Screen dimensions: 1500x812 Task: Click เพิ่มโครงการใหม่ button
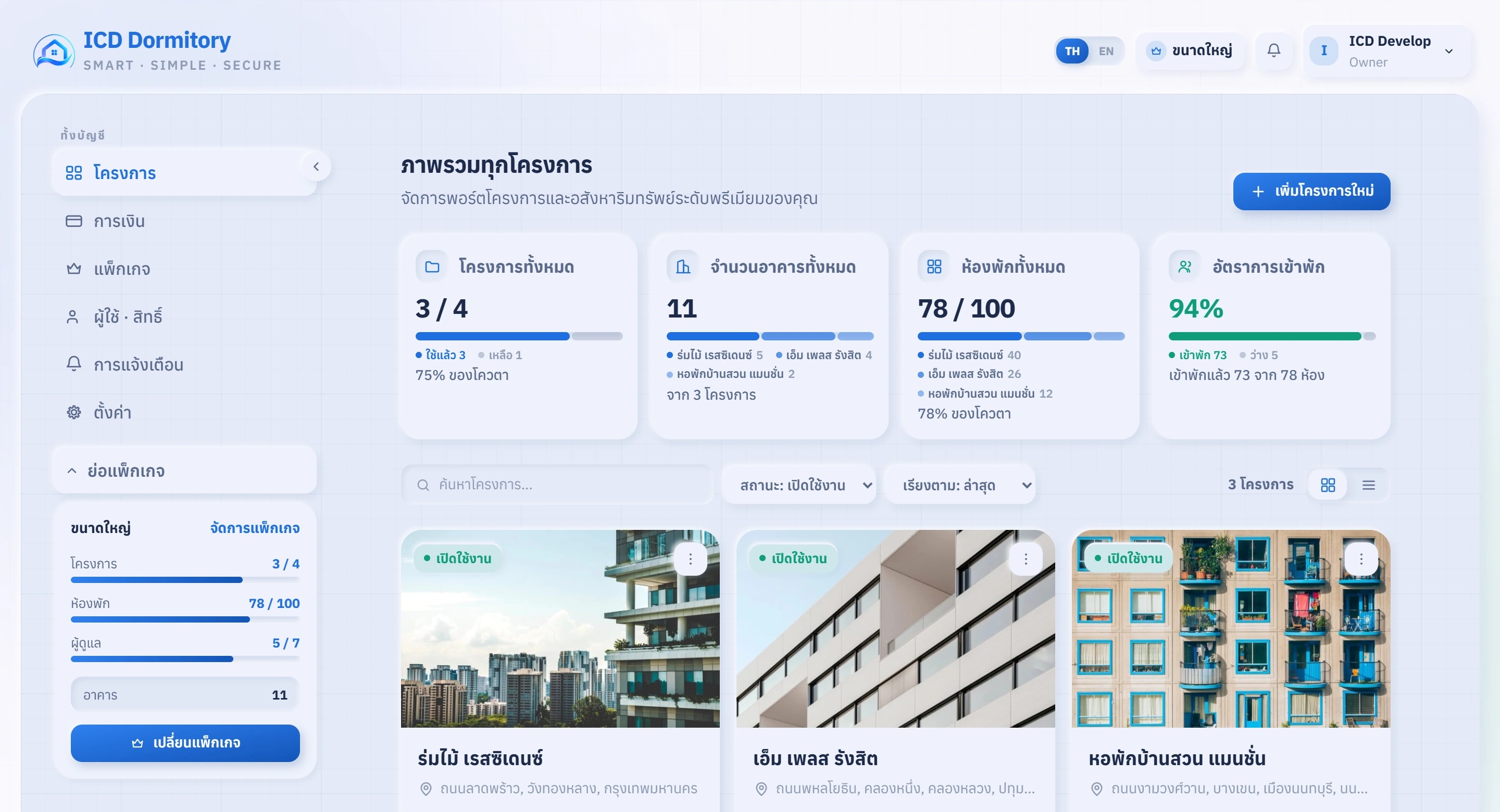click(1311, 192)
